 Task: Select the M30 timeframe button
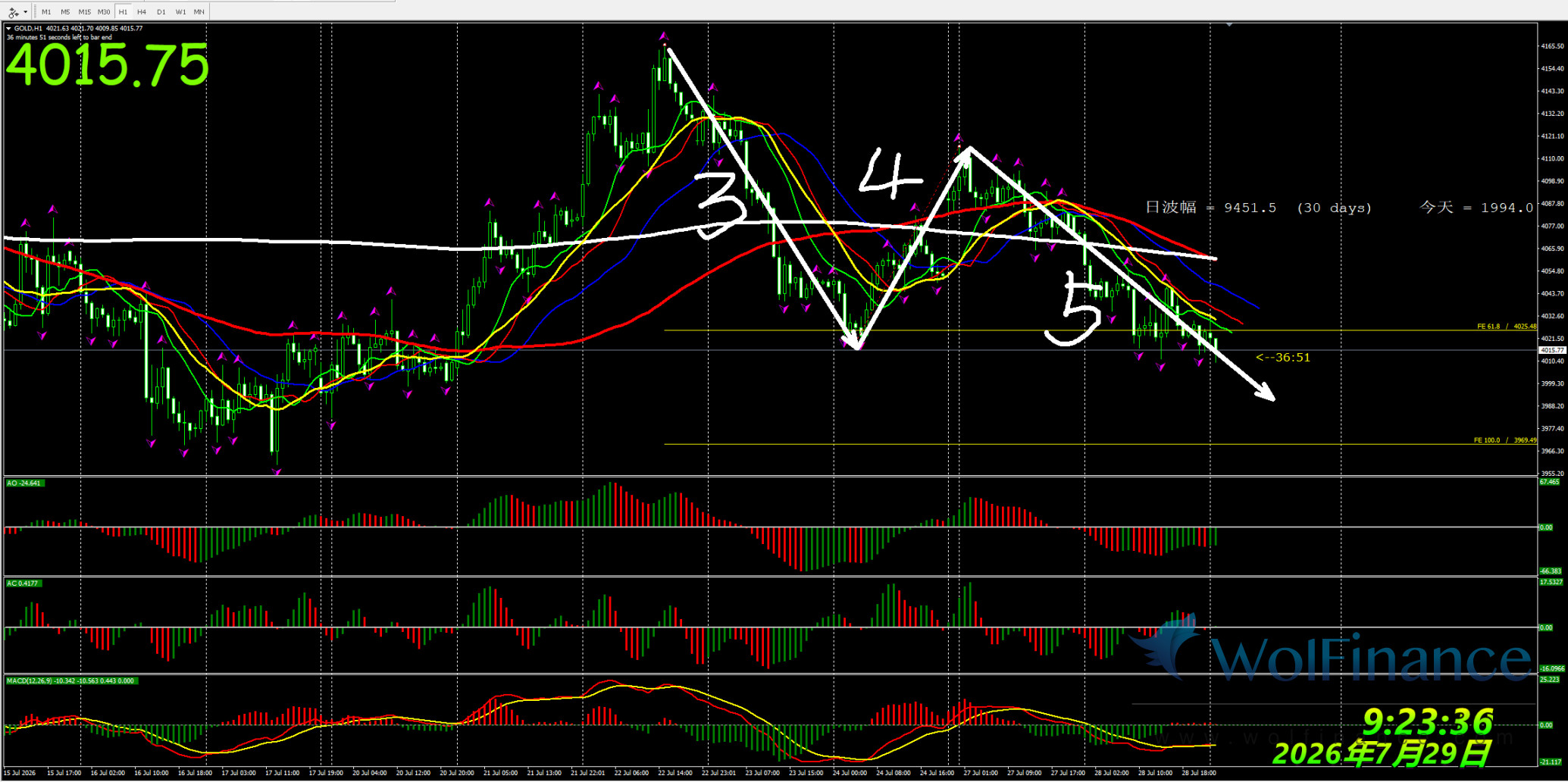pyautogui.click(x=104, y=12)
